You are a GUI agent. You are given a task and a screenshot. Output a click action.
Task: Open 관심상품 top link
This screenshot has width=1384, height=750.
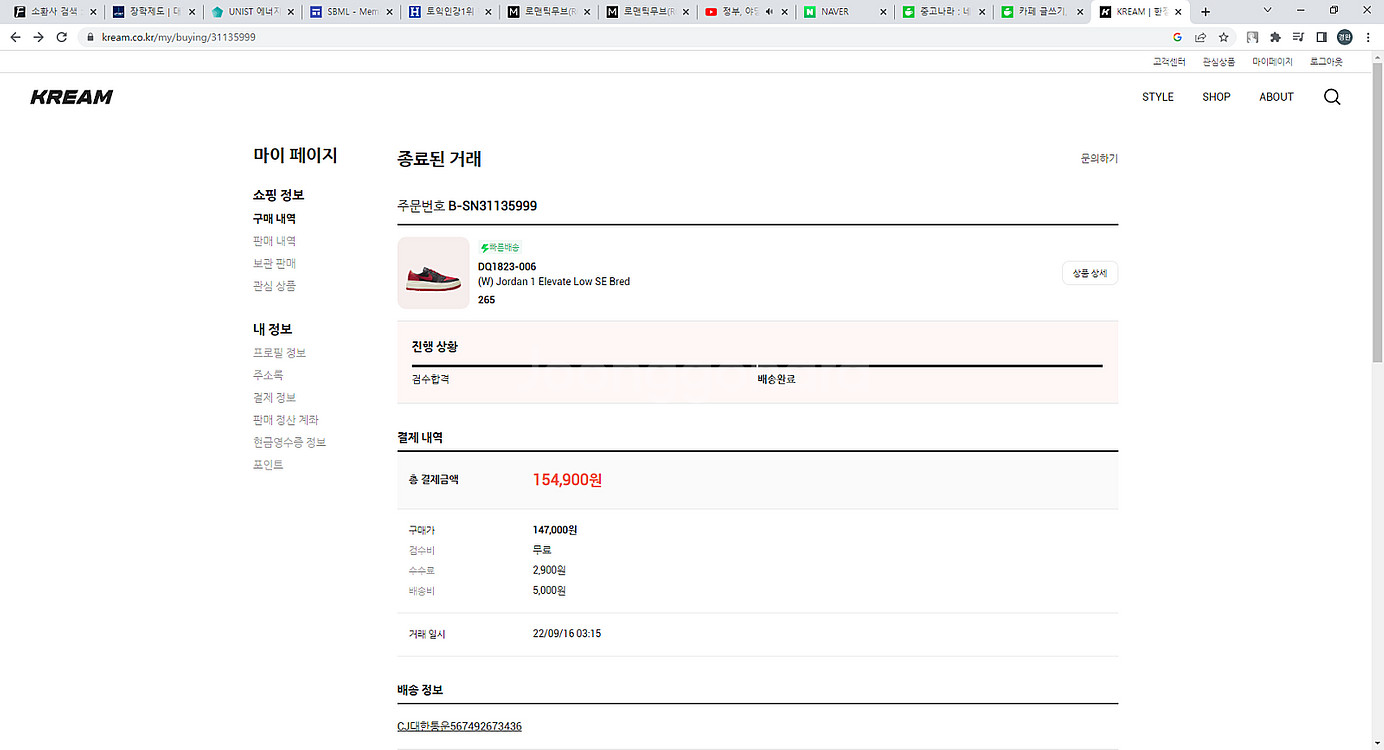coord(1218,62)
